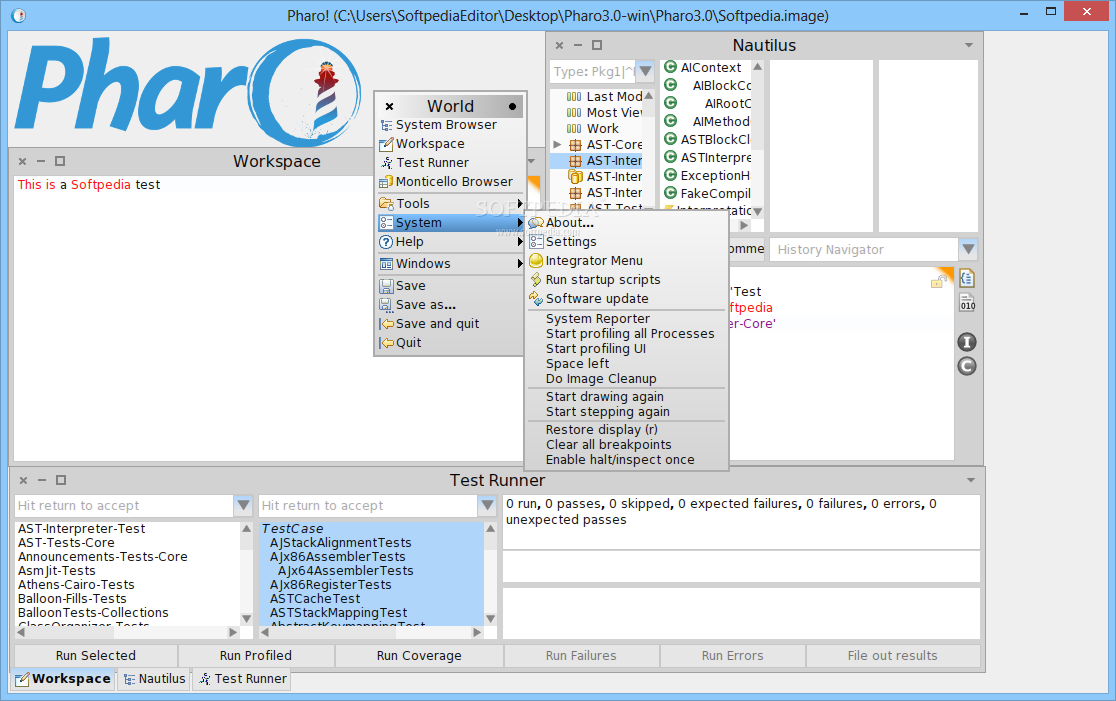
Task: Click the Save as icon in World menu
Action: [386, 305]
